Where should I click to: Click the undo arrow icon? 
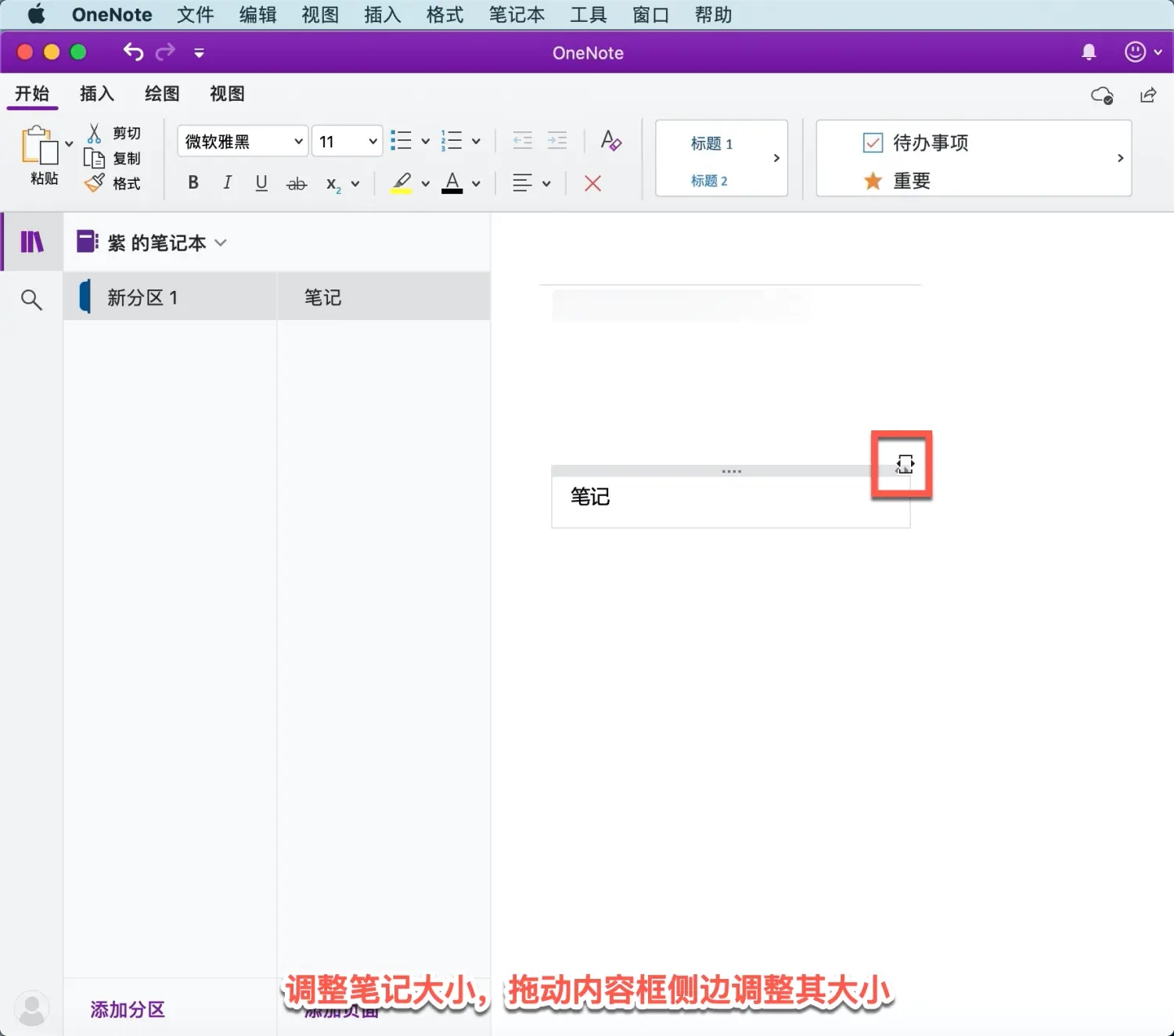click(x=132, y=52)
